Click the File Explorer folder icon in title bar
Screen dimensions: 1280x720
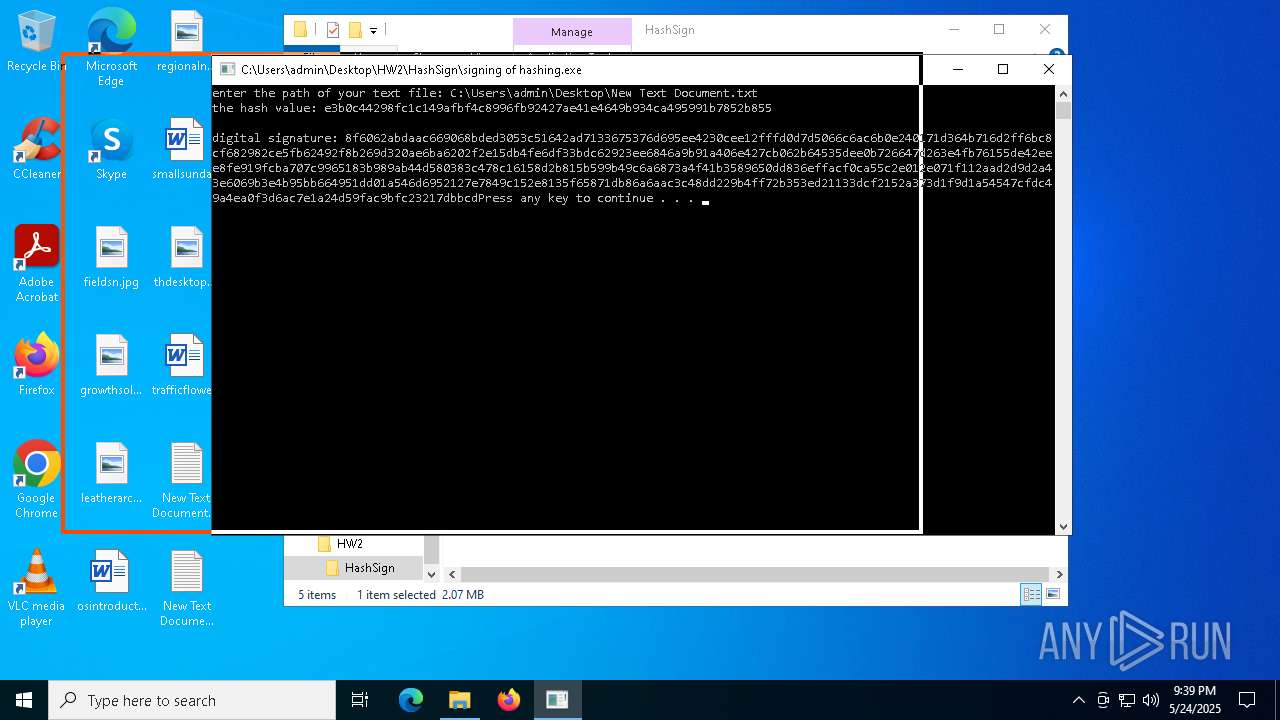click(300, 30)
